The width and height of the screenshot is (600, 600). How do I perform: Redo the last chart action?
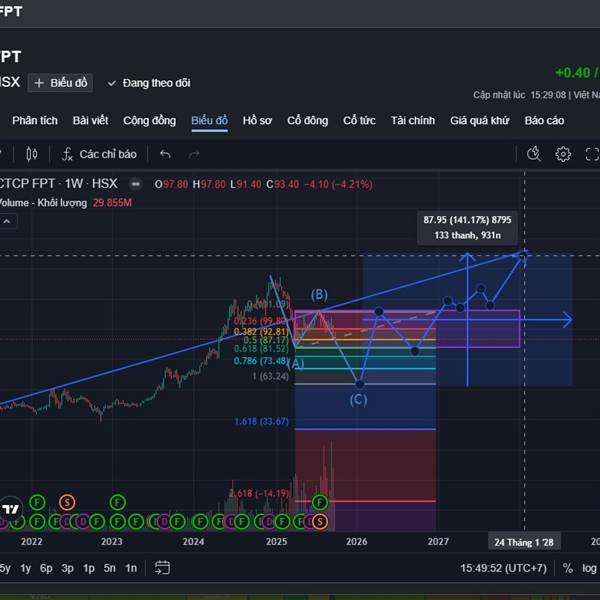194,155
